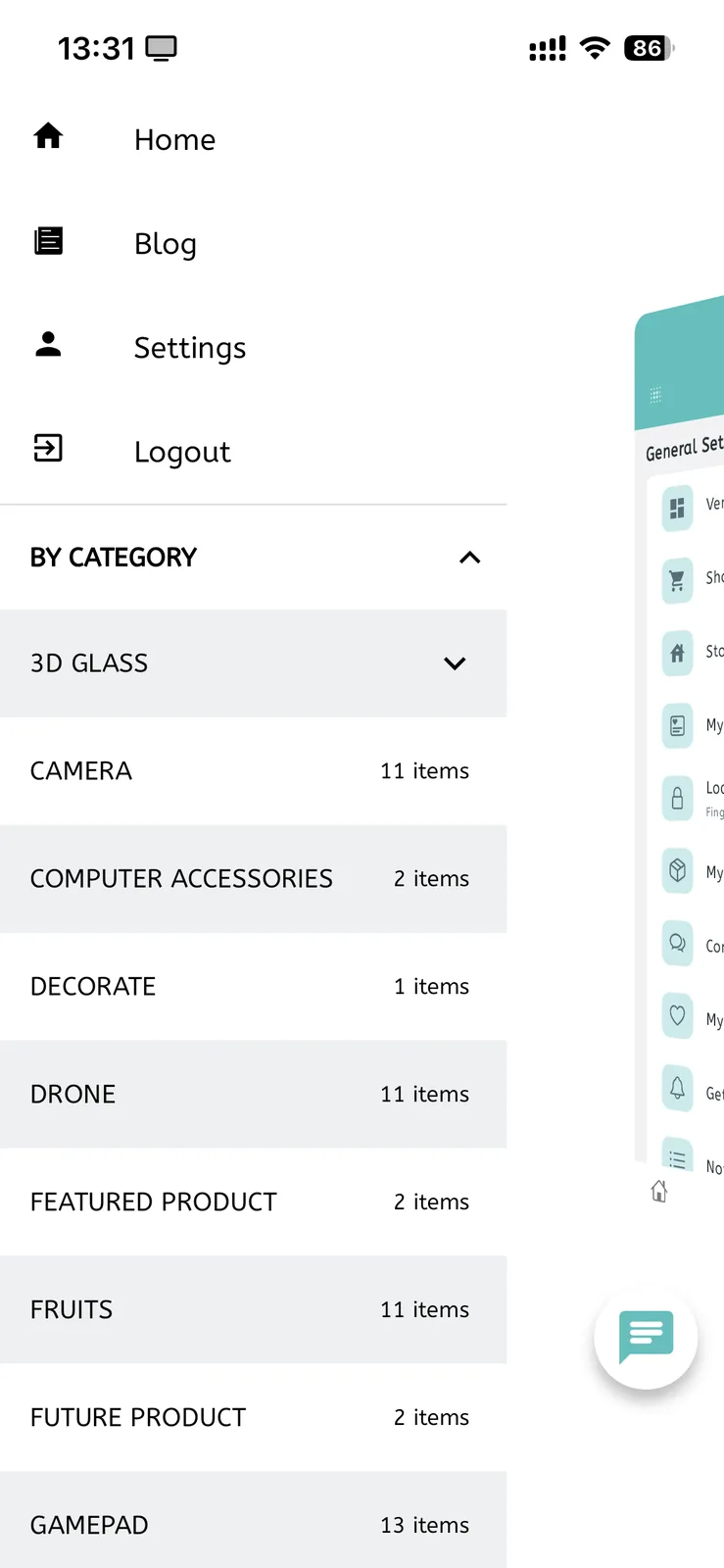Open the COMPUTER ACCESSORIES category

point(253,879)
